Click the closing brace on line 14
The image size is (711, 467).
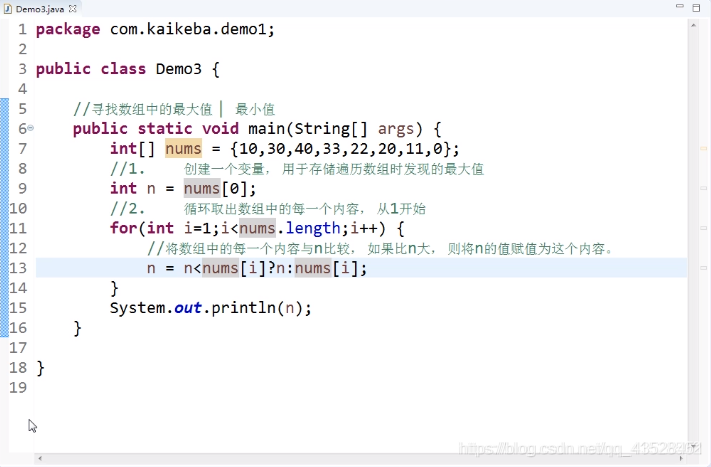pyautogui.click(x=114, y=288)
